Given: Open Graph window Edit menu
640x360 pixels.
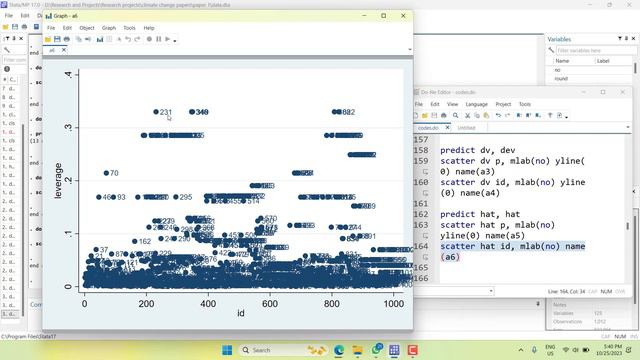Looking at the screenshot, I should click(67, 28).
